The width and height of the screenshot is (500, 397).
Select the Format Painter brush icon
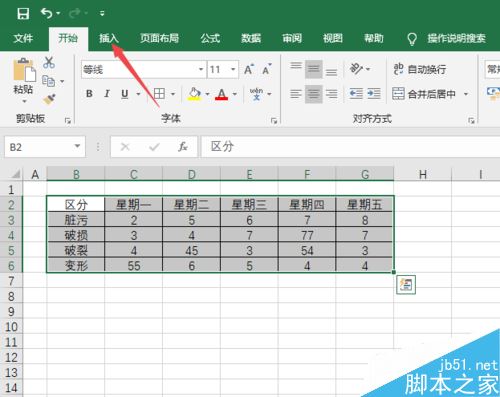tap(49, 99)
